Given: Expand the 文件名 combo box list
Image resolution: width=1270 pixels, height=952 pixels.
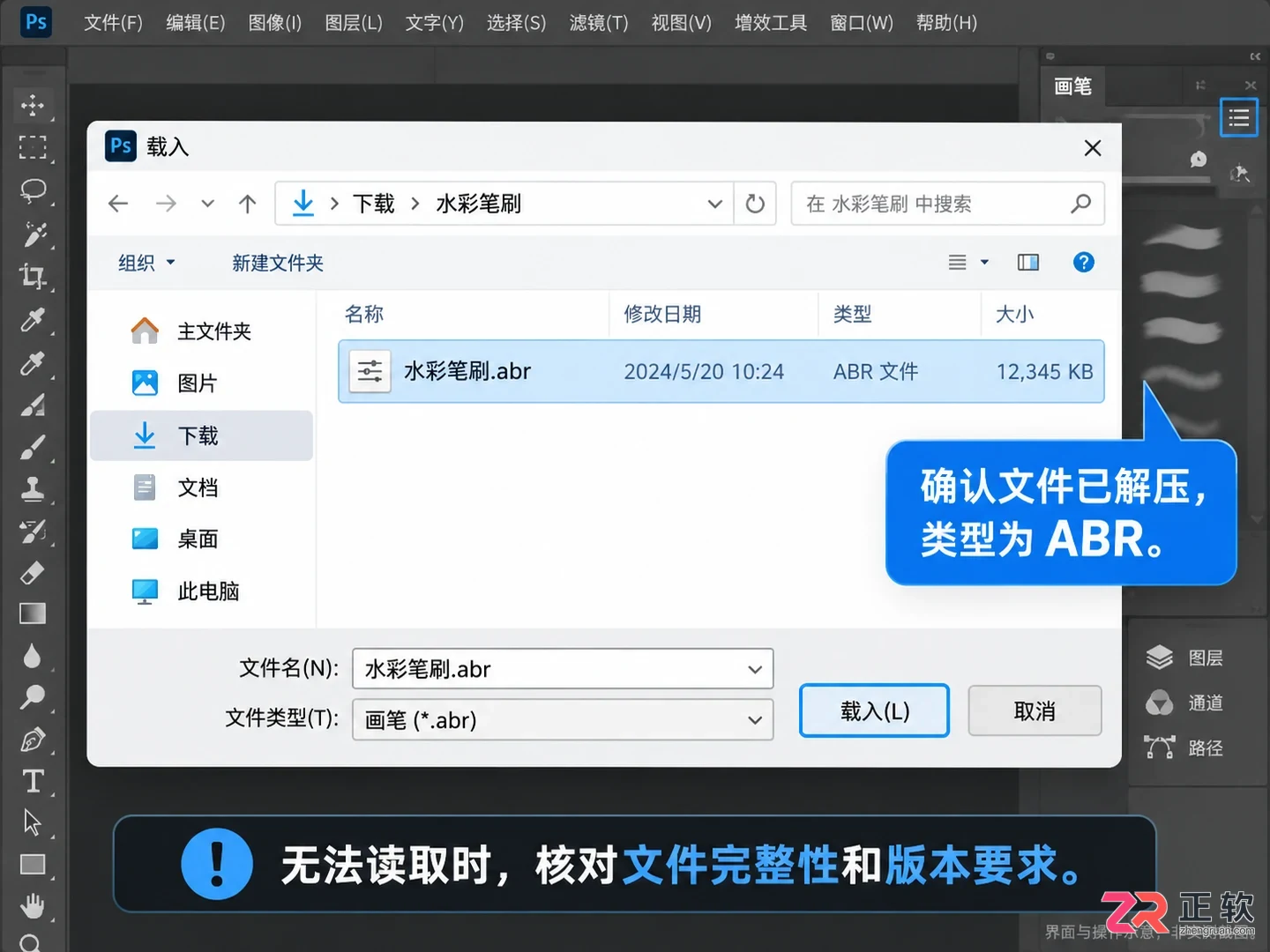Looking at the screenshot, I should 755,669.
